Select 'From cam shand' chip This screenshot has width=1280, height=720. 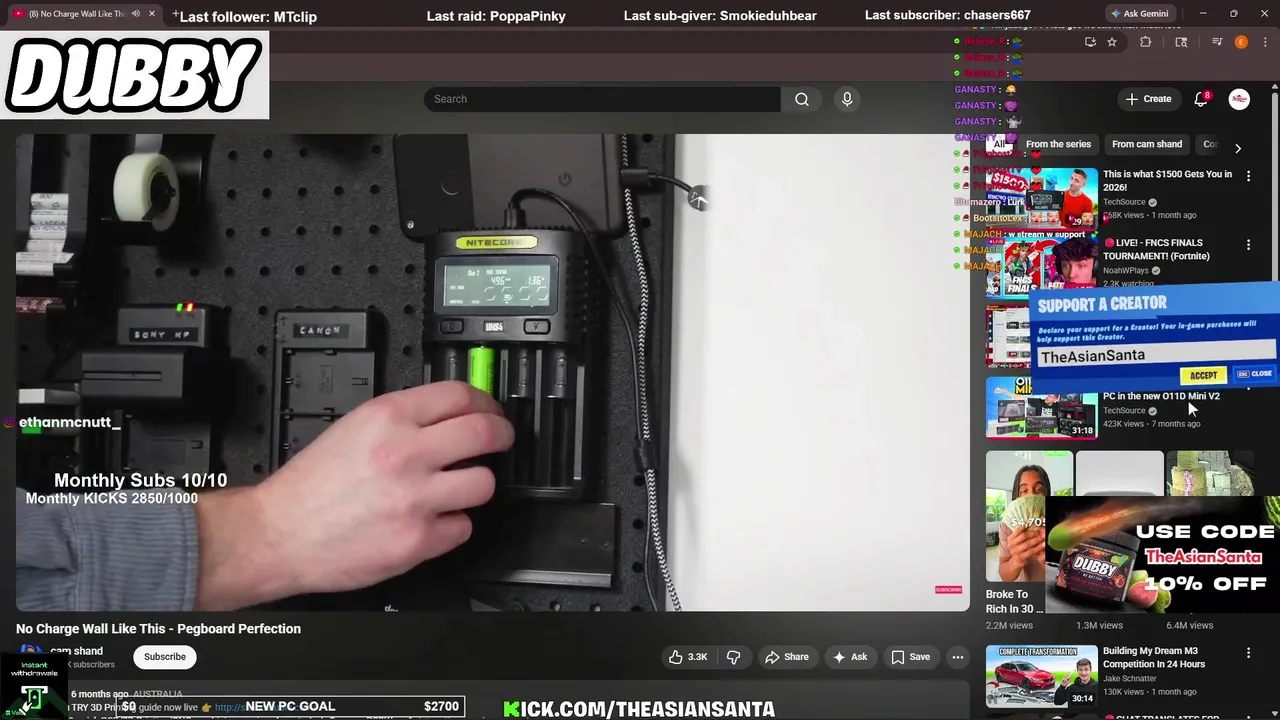[x=1147, y=144]
